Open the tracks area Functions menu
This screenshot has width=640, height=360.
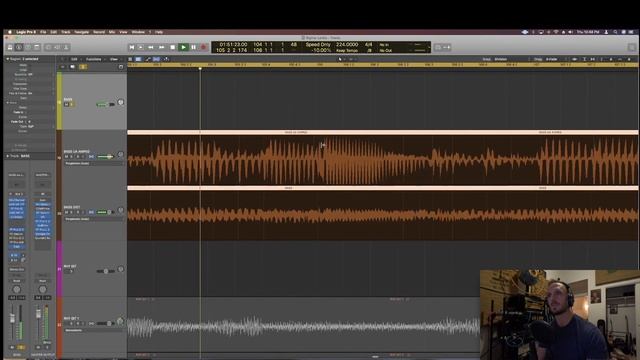point(93,59)
